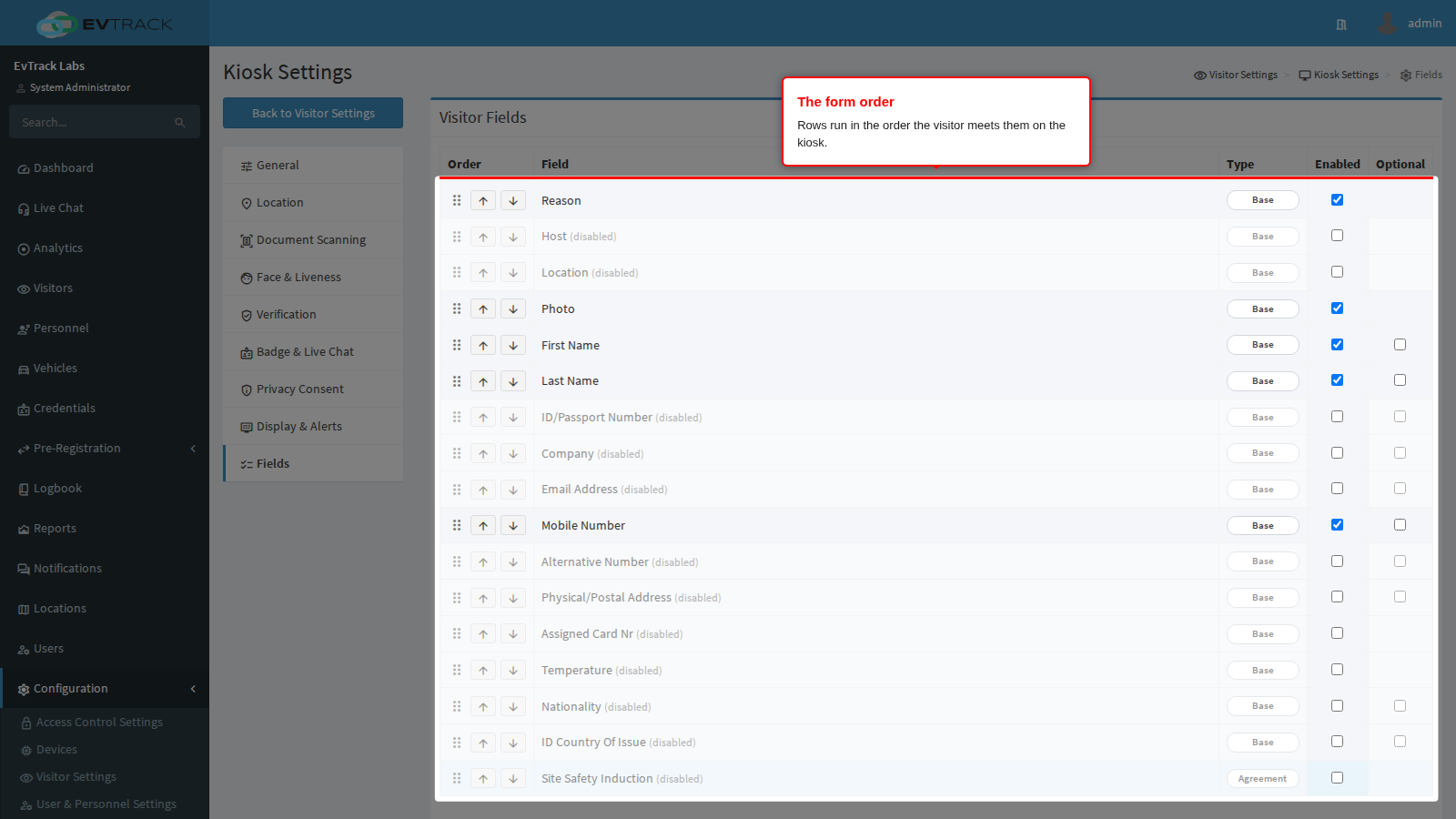Move Mobile Number field down
Viewport: 1456px width, 819px height.
[x=513, y=526]
